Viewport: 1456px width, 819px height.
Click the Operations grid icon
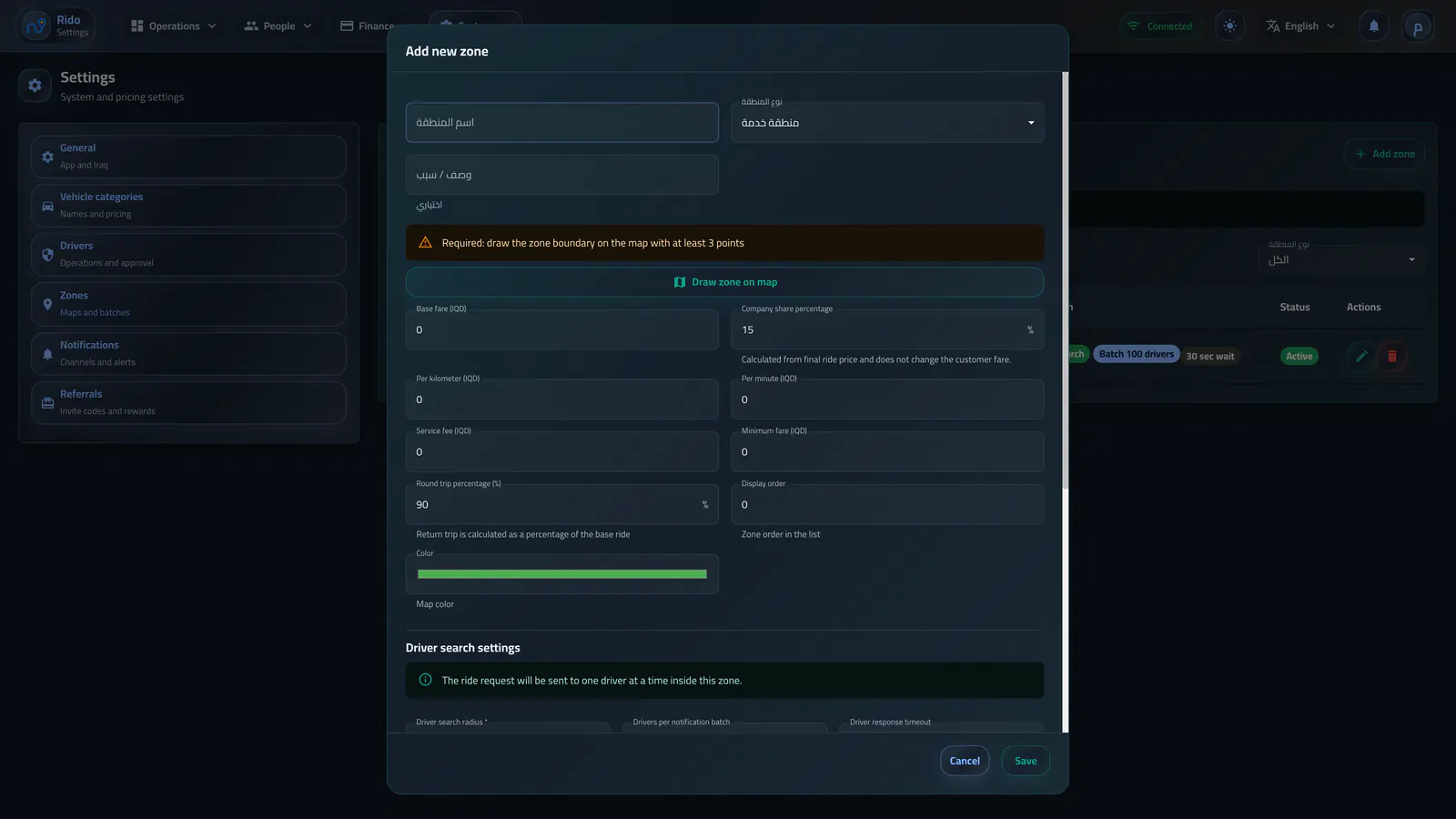click(x=137, y=25)
